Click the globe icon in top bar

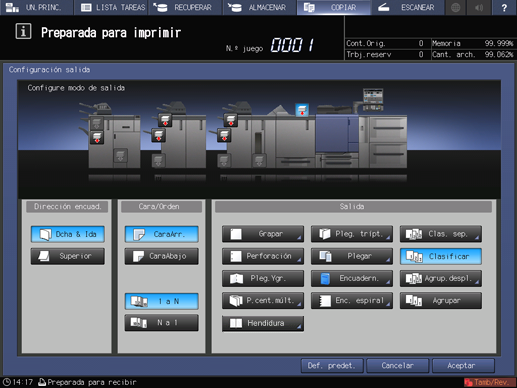point(456,7)
